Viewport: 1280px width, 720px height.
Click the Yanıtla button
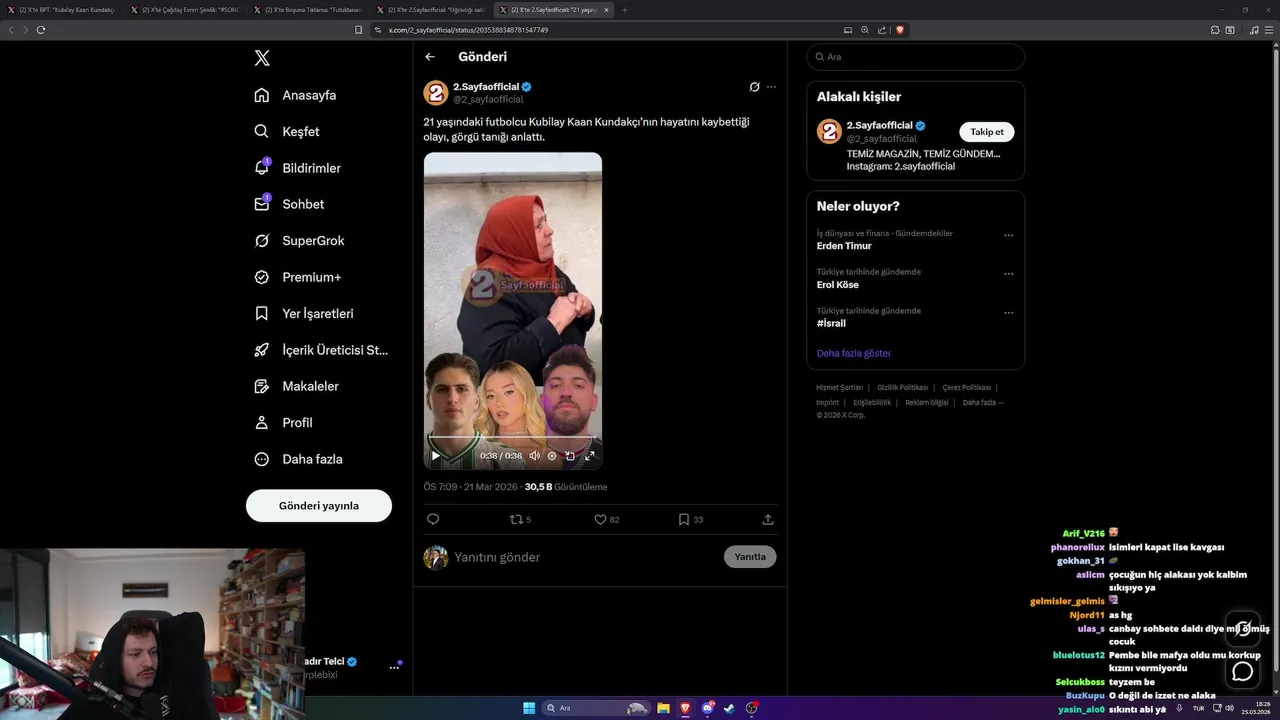750,557
